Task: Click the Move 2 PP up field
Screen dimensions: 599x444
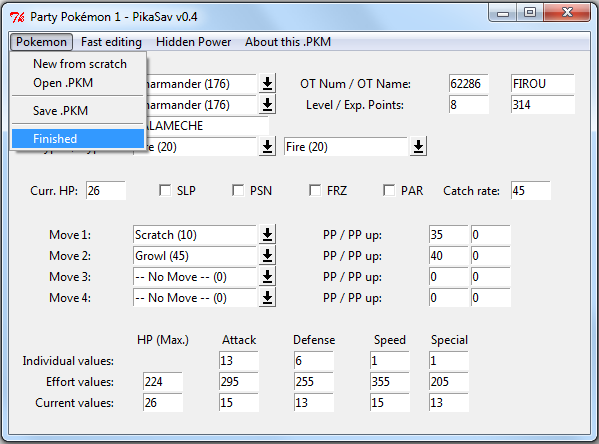Action: [491, 256]
